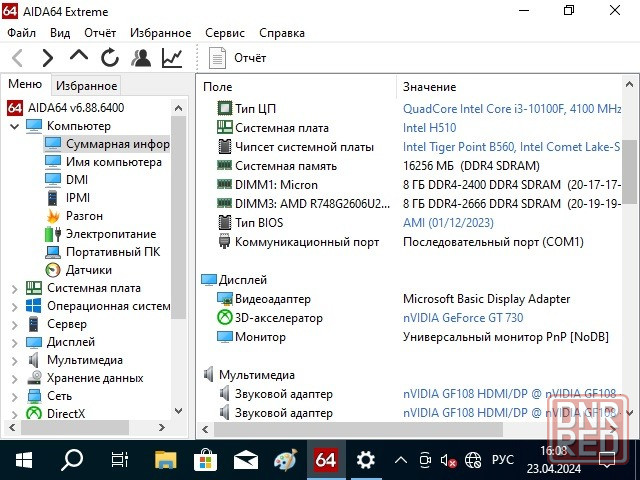Expand the Сервер tree node
Viewport: 640px width, 480px height.
(x=14, y=325)
